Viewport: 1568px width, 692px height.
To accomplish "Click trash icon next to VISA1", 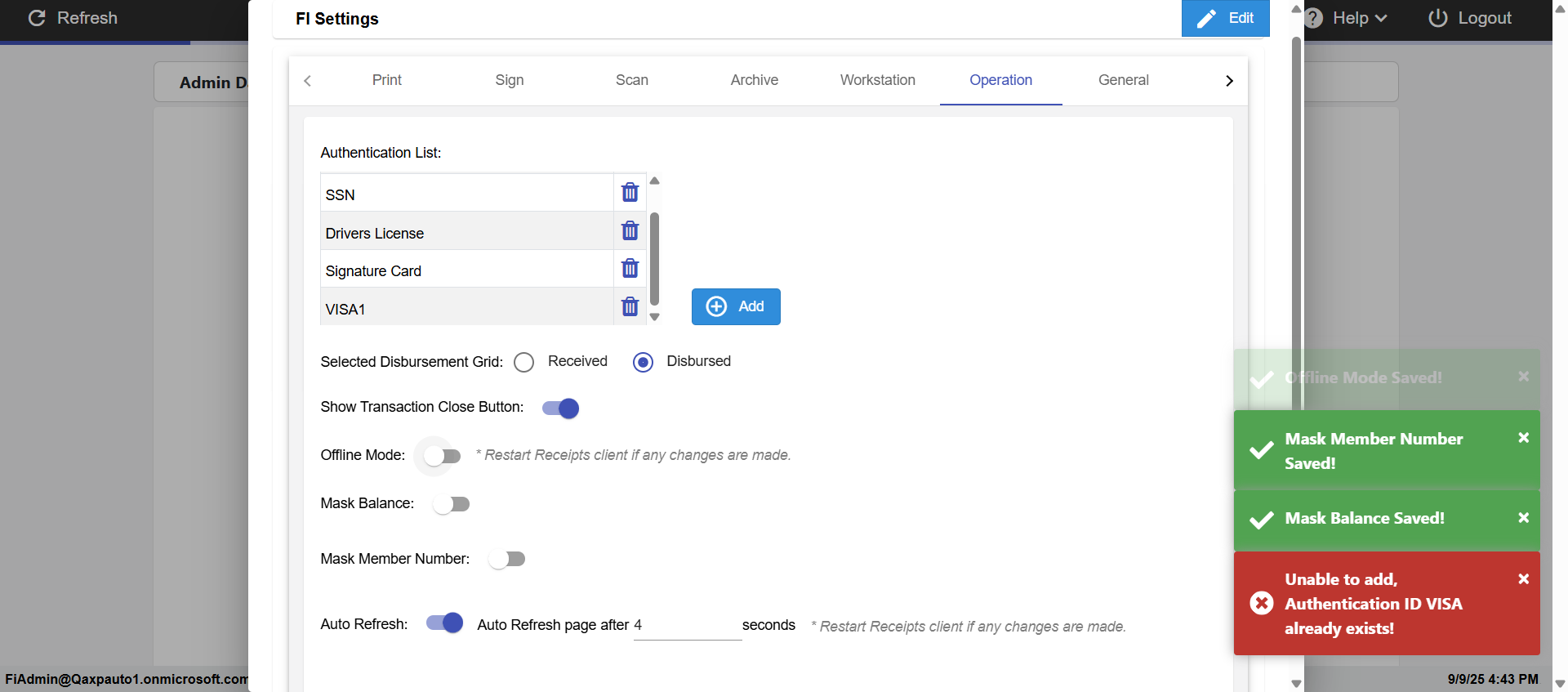I will tap(630, 307).
